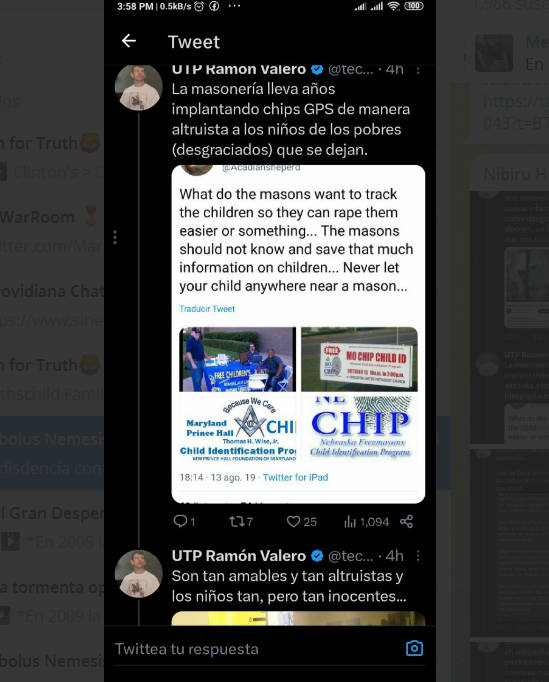This screenshot has height=682, width=549.
Task: Tap the first tweet's profile avatar
Action: (139, 87)
